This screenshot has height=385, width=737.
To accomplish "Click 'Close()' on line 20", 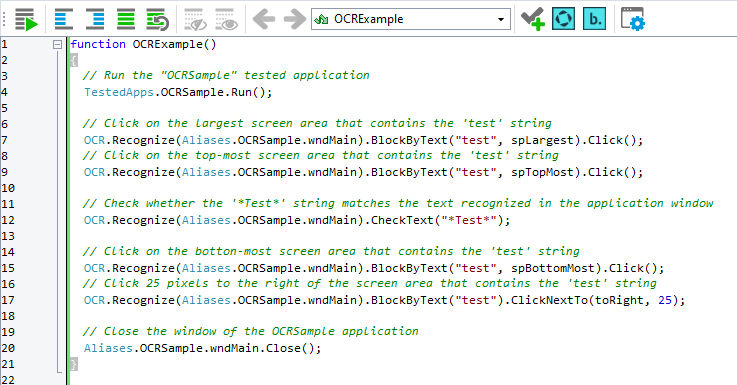I will point(290,348).
